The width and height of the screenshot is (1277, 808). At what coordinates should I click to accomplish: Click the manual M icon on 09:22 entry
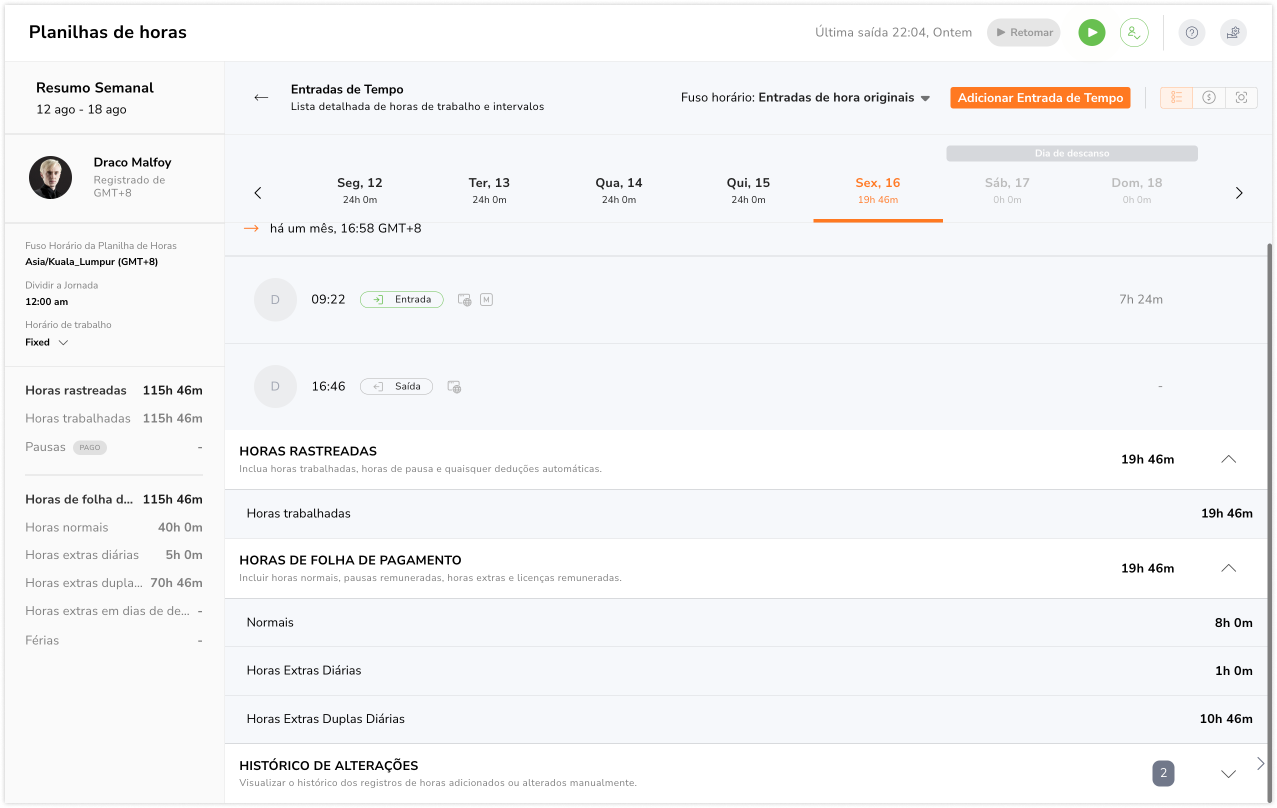(487, 299)
